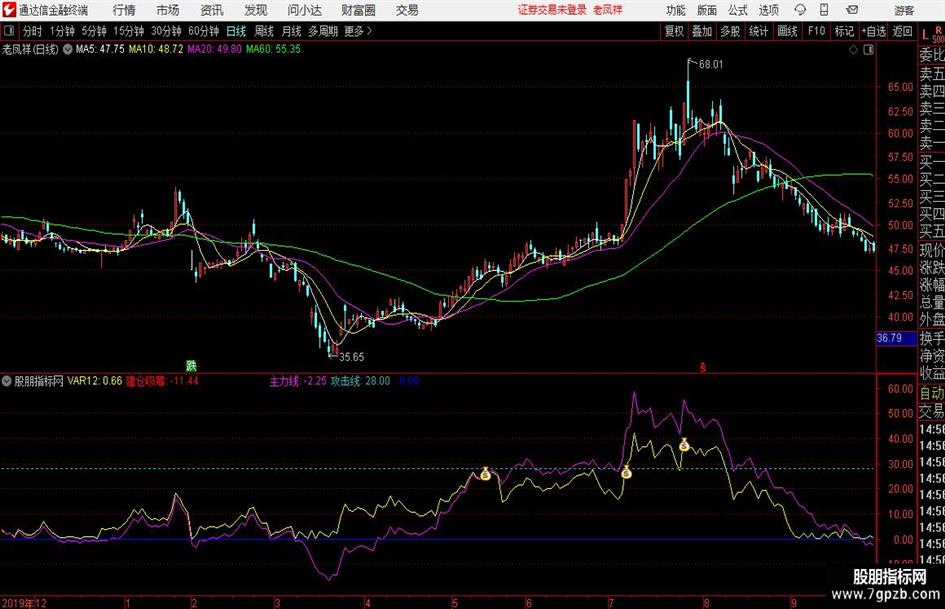This screenshot has width=945, height=609.
Task: Click the highlighted 36.79 price axis marker
Action: click(896, 338)
